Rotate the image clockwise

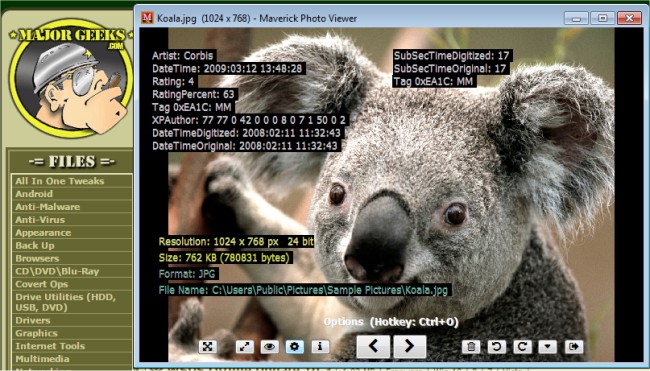click(522, 347)
